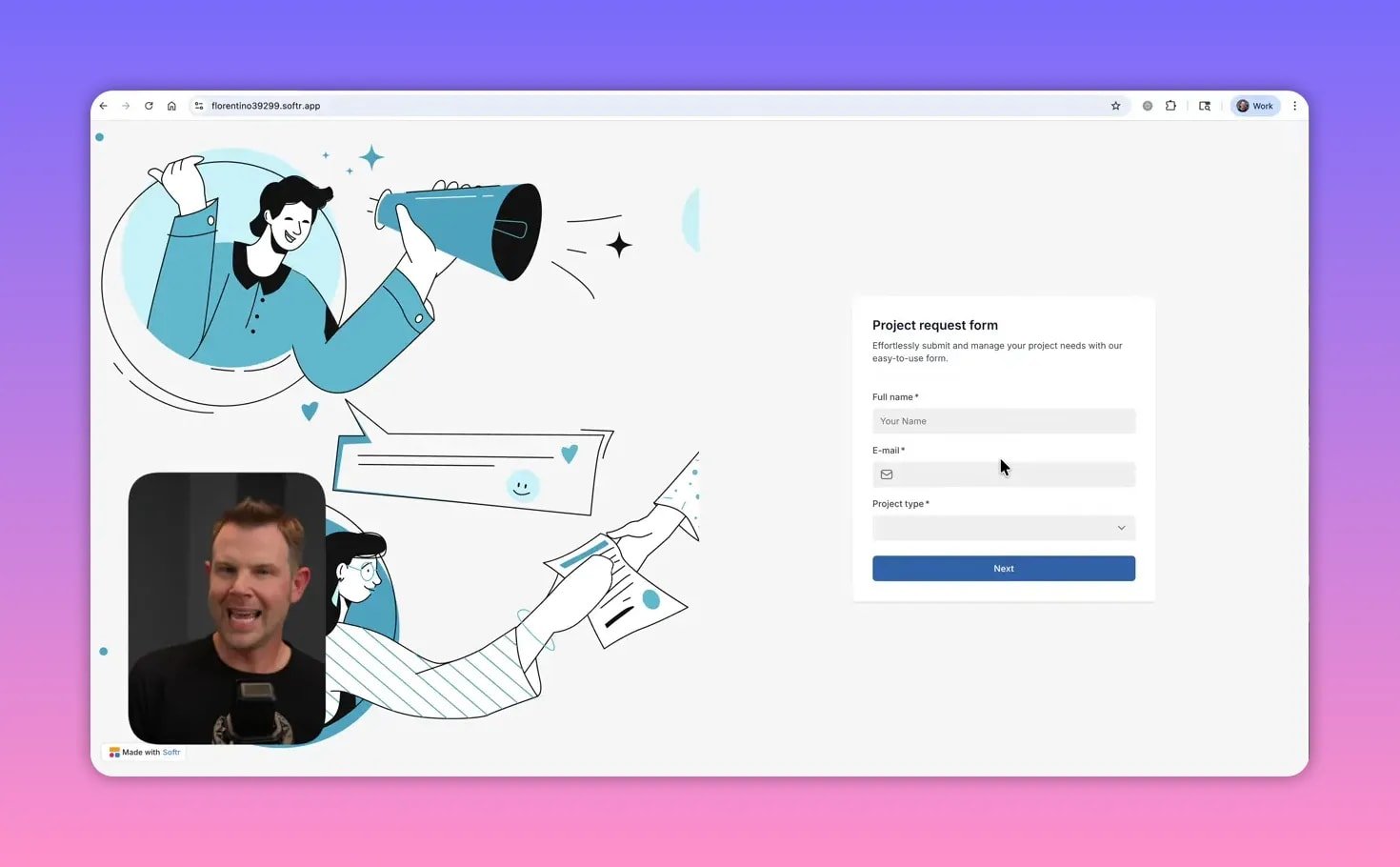Focus the Full name input field
Viewport: 1400px width, 867px height.
coord(1003,421)
